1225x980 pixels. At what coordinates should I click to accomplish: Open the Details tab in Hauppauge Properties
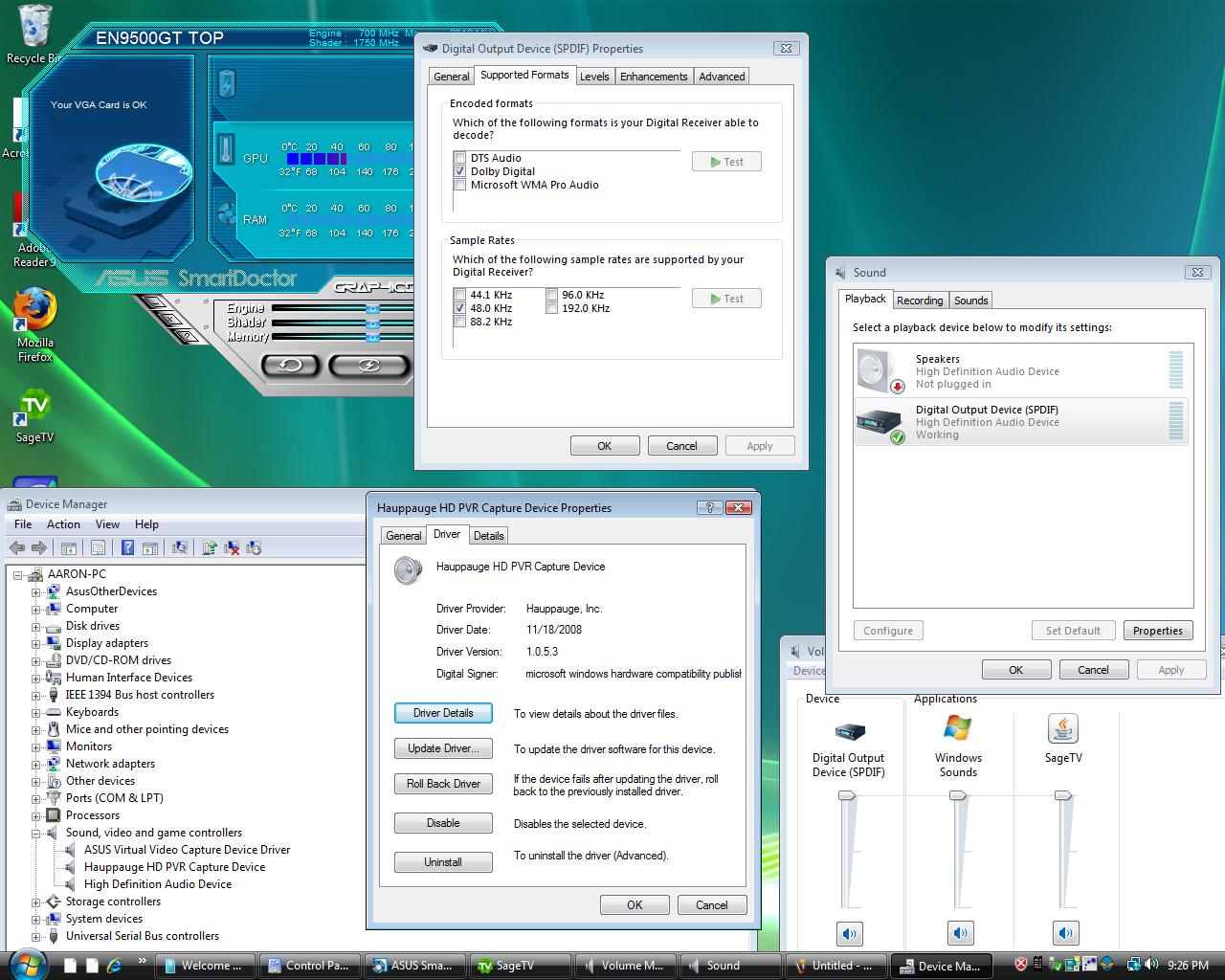[488, 536]
